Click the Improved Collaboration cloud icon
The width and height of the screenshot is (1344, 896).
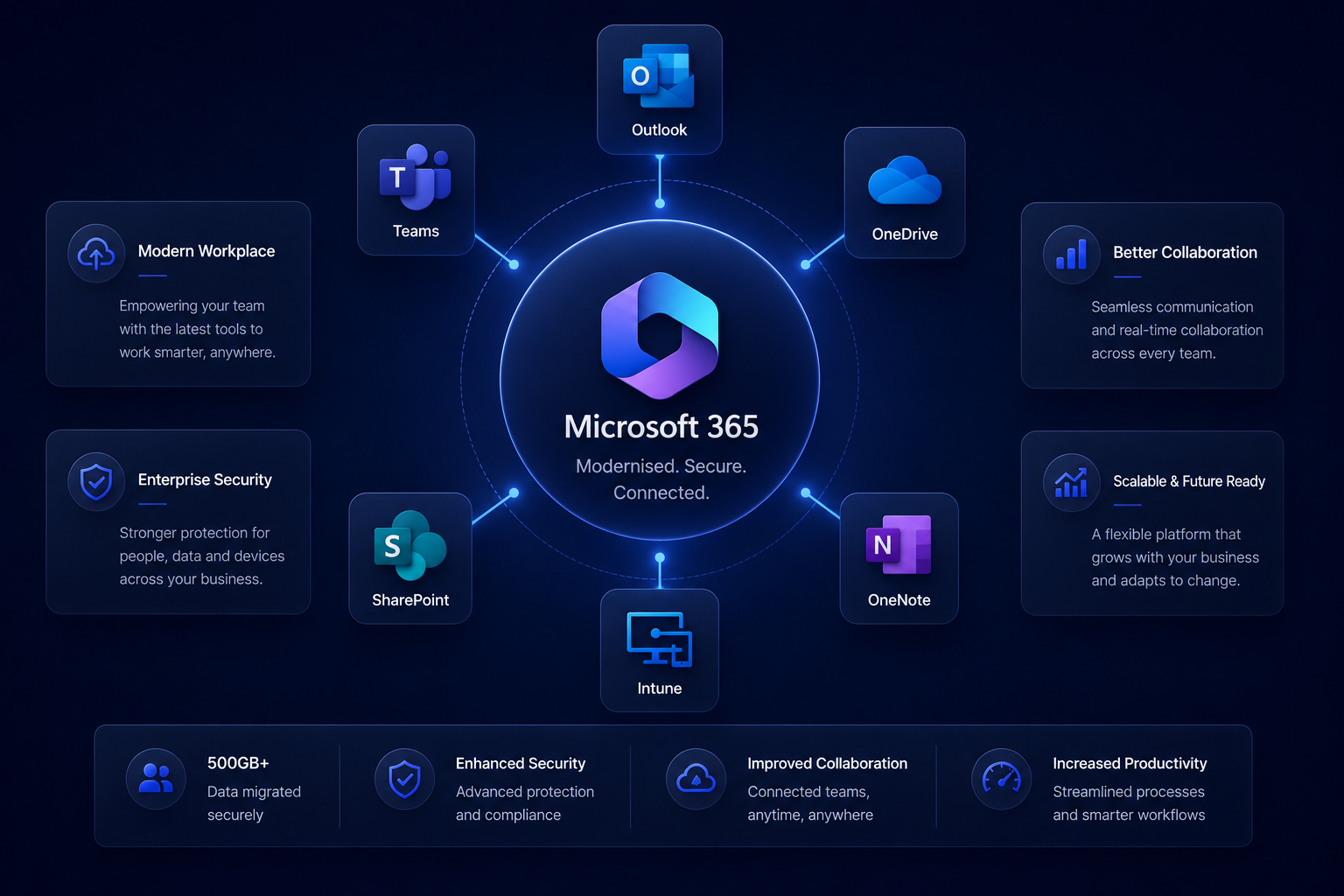click(x=696, y=778)
